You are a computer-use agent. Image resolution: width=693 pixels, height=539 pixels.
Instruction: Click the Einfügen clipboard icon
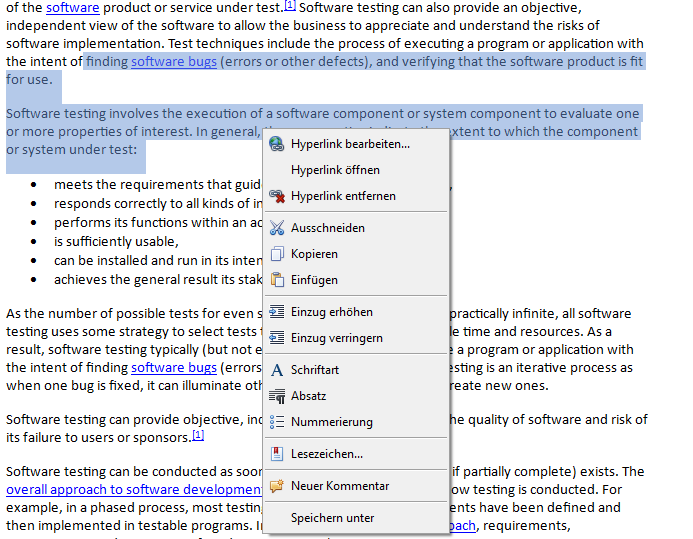[x=277, y=280]
